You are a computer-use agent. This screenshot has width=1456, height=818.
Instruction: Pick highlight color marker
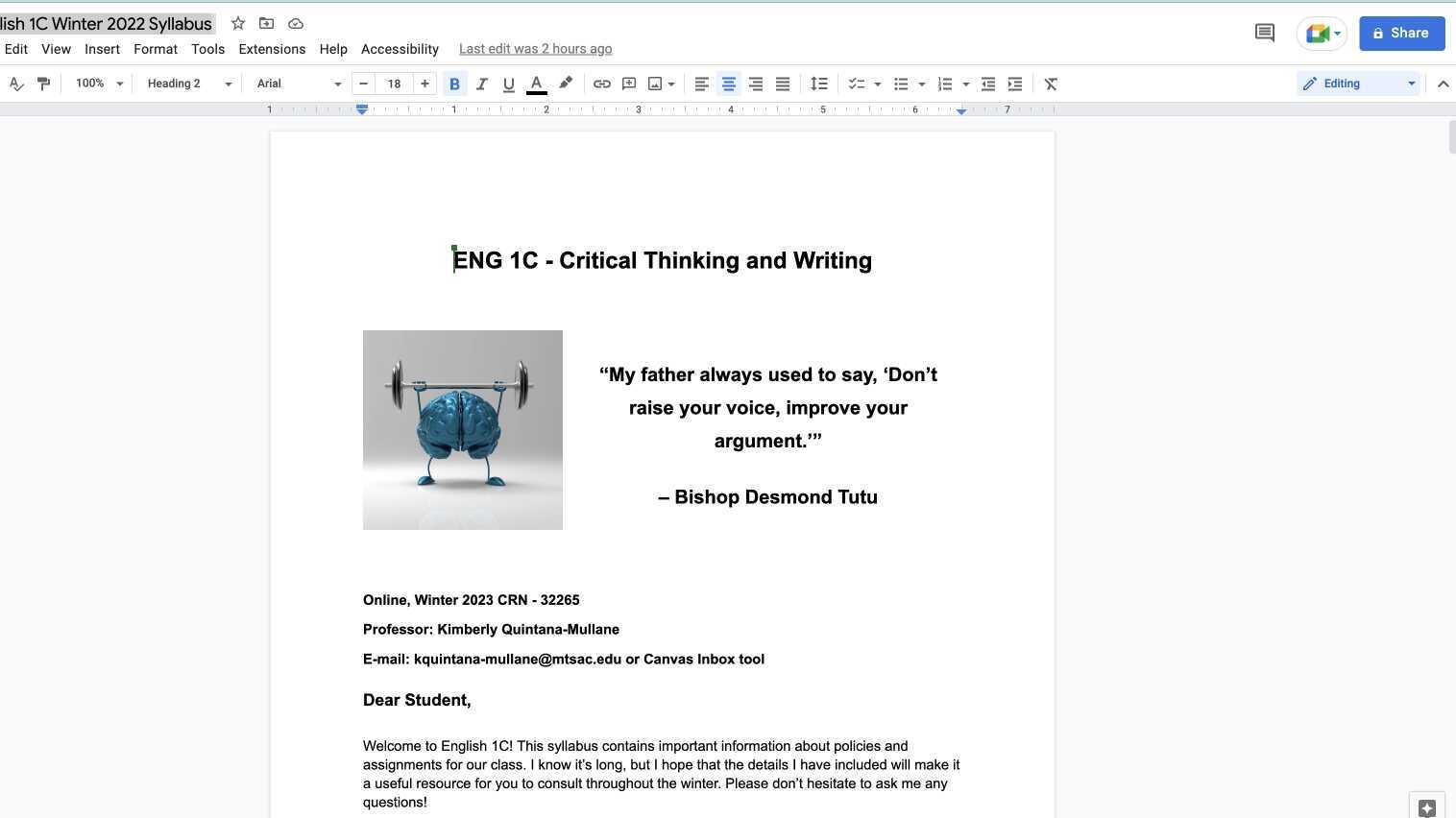click(566, 84)
